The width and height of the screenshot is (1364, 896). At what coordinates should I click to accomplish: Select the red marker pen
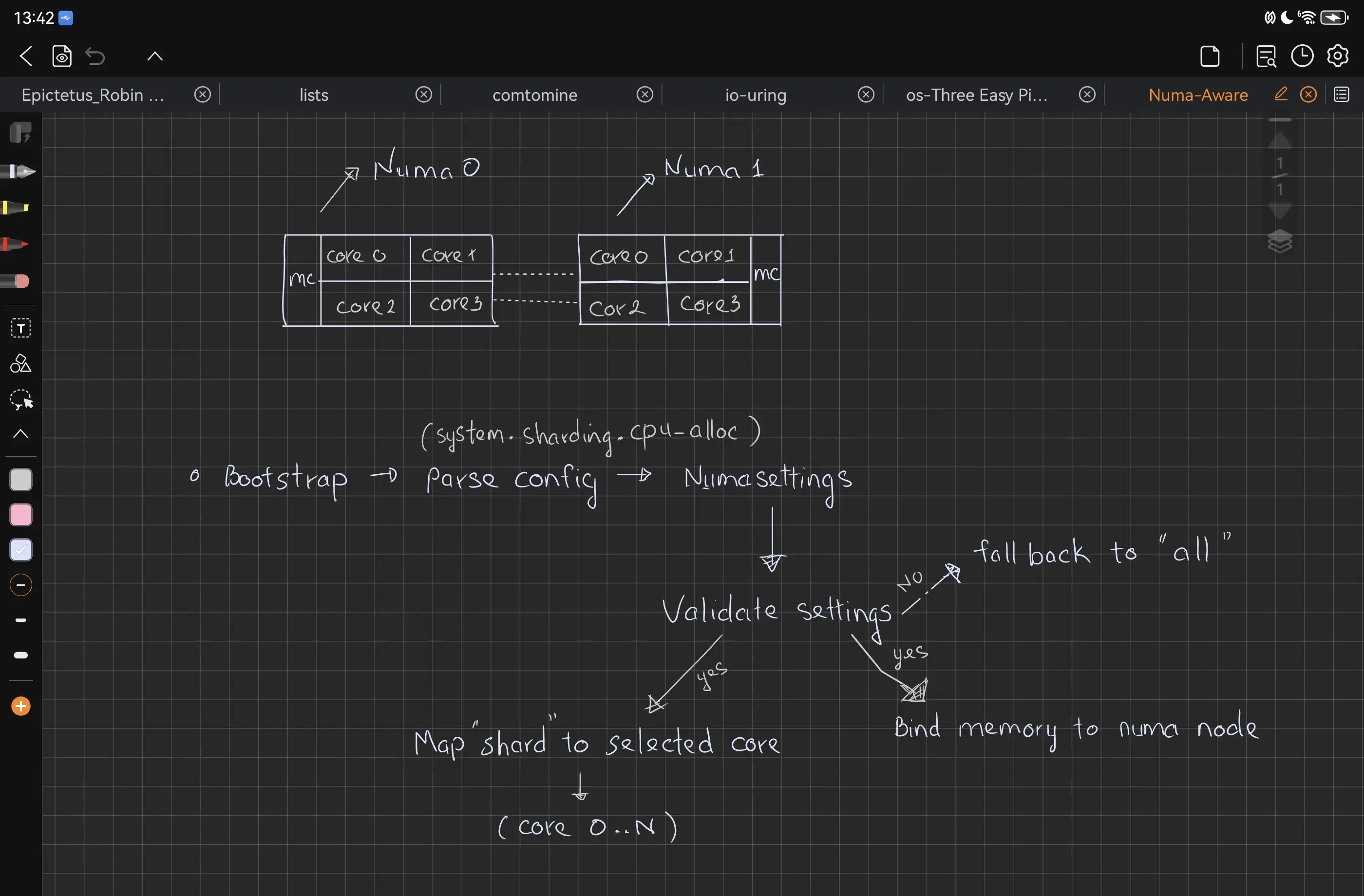point(14,244)
